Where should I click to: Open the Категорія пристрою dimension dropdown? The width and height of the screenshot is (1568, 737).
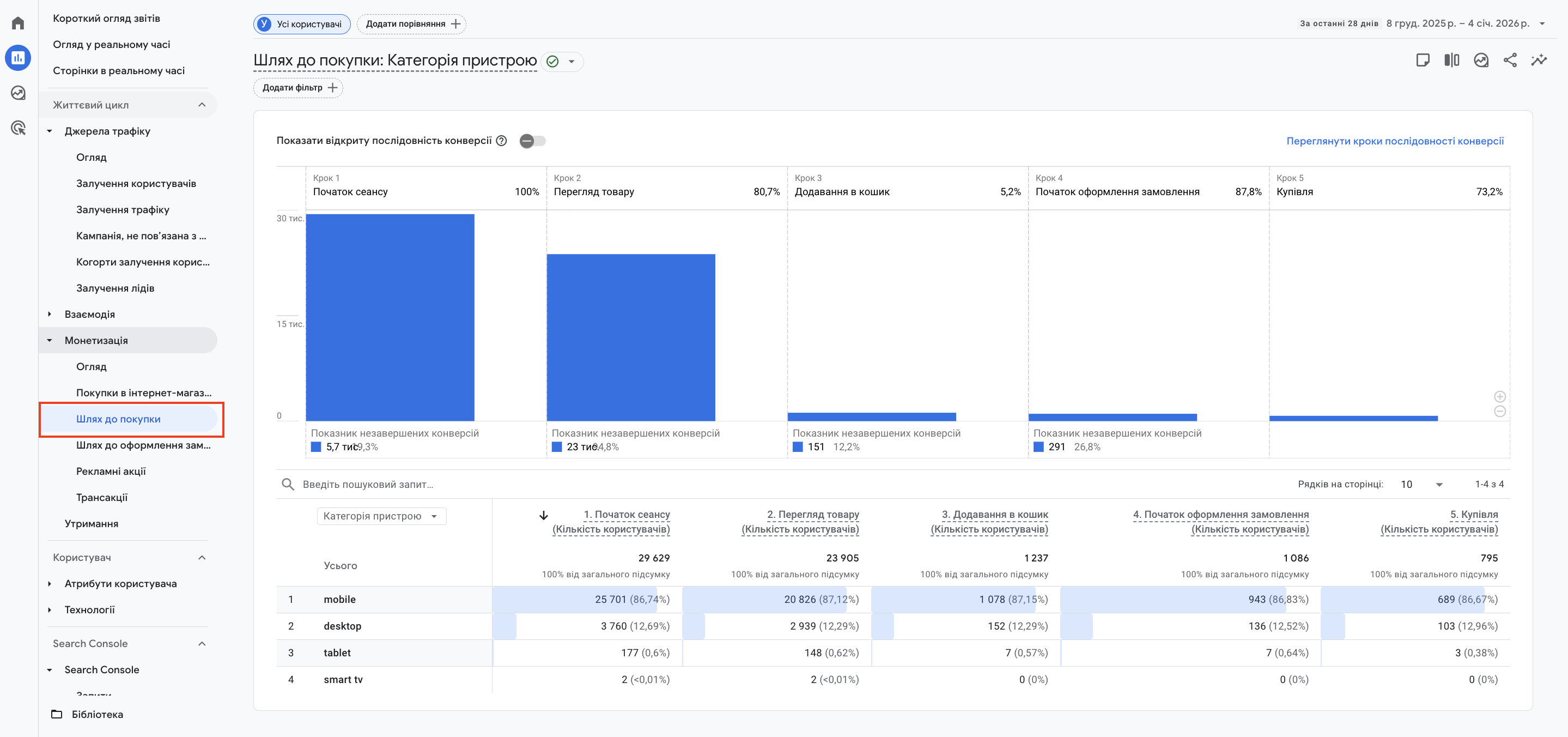tap(381, 516)
